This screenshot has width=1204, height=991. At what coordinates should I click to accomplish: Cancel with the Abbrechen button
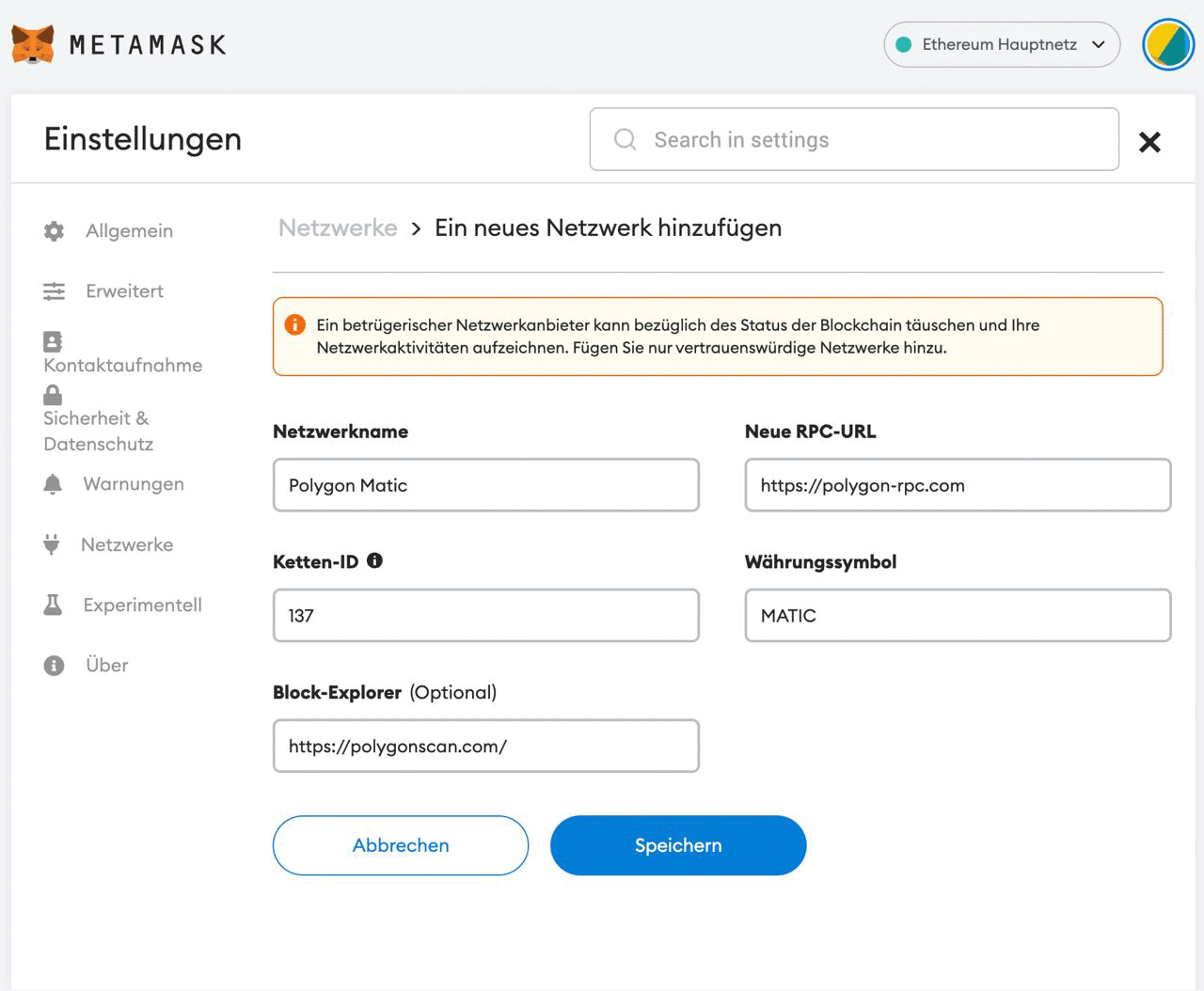[401, 845]
